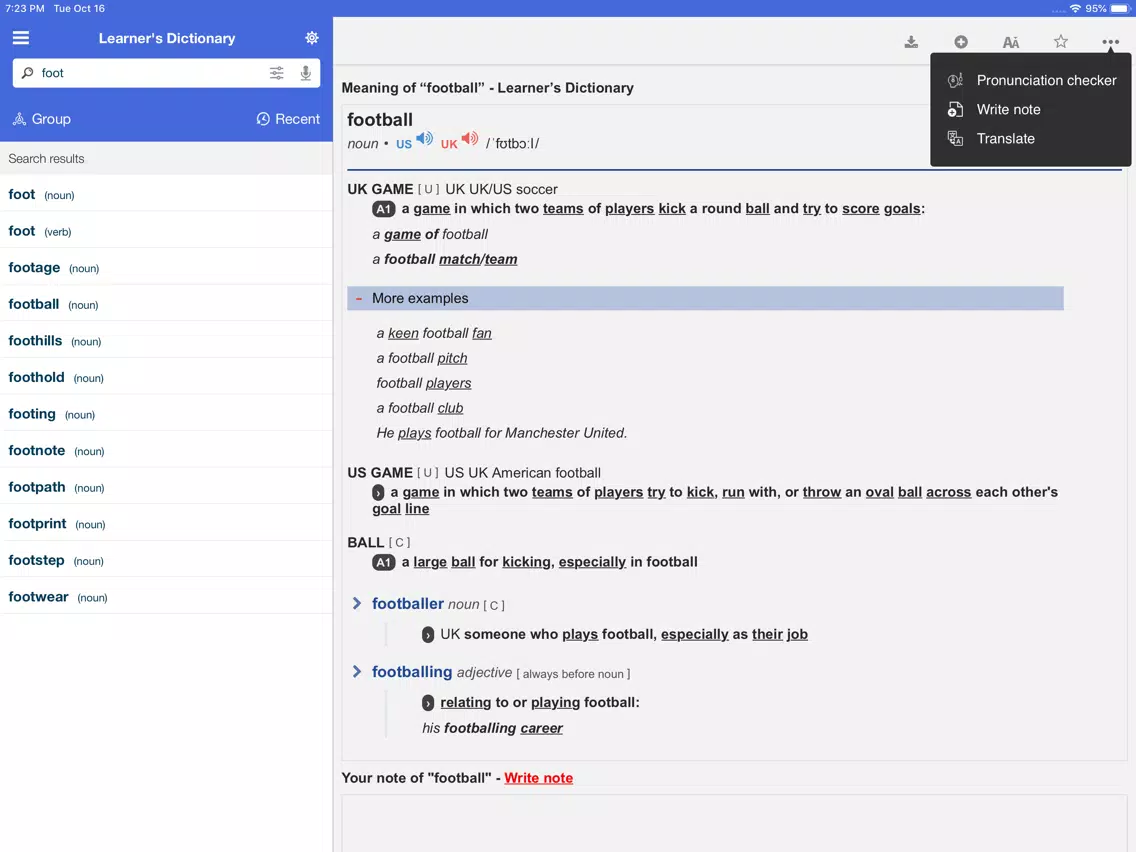The height and width of the screenshot is (852, 1136).
Task: Open the hamburger menu
Action: tap(21, 38)
